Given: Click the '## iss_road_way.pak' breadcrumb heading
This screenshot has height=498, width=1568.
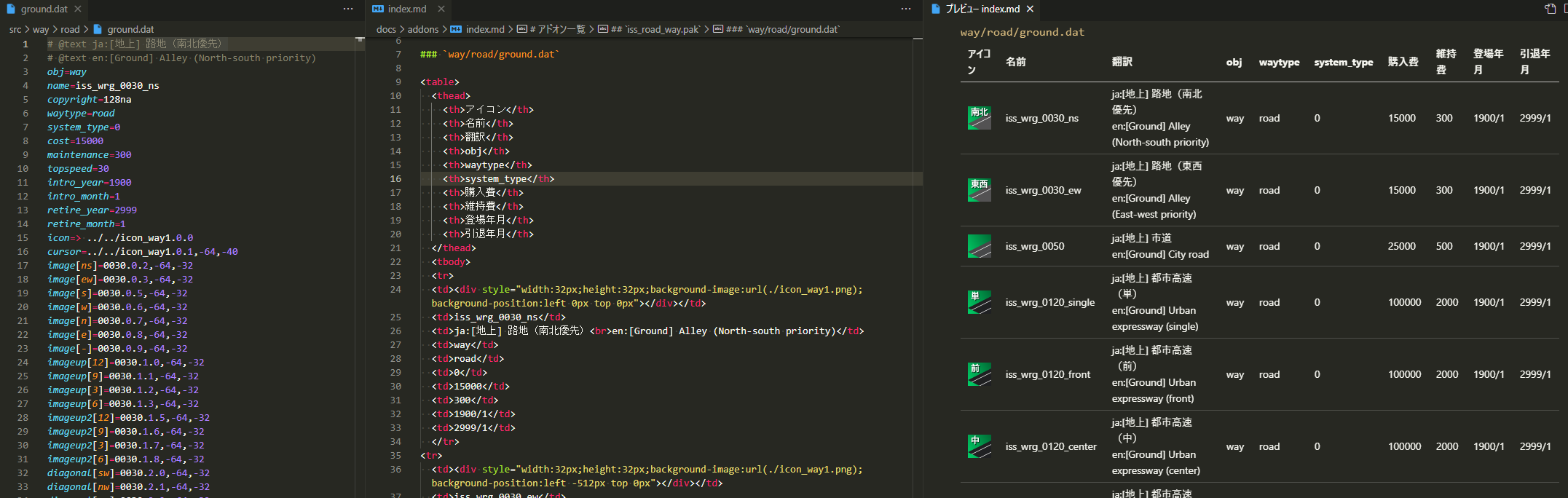Looking at the screenshot, I should (x=649, y=30).
